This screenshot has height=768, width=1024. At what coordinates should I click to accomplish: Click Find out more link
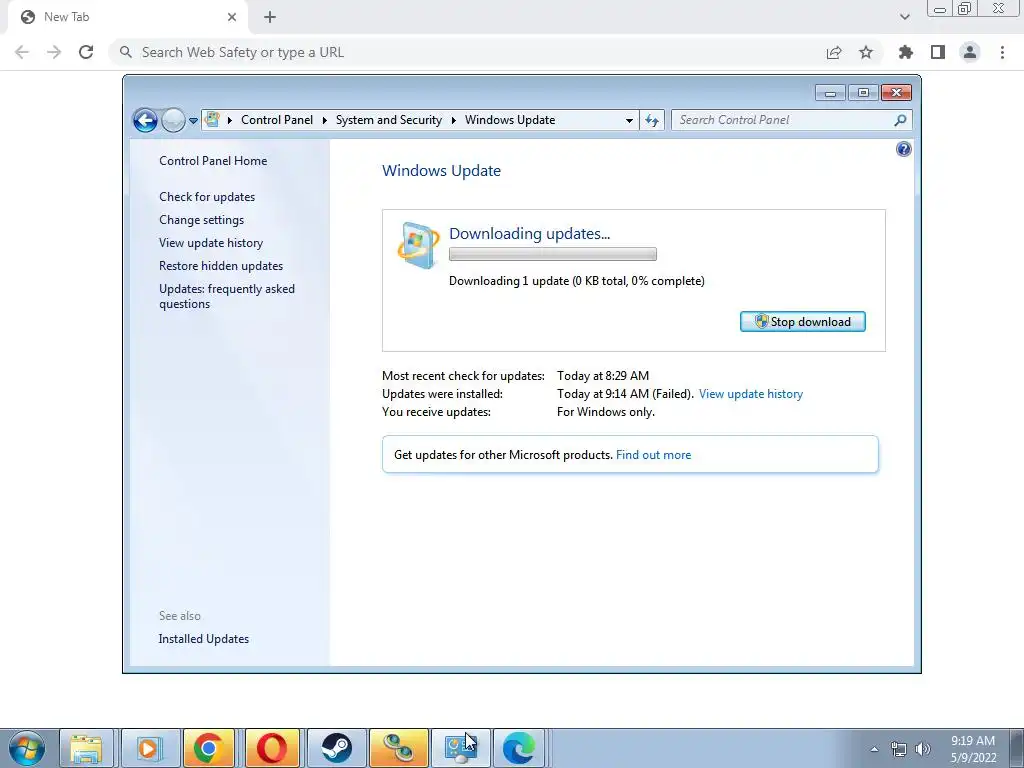click(653, 455)
